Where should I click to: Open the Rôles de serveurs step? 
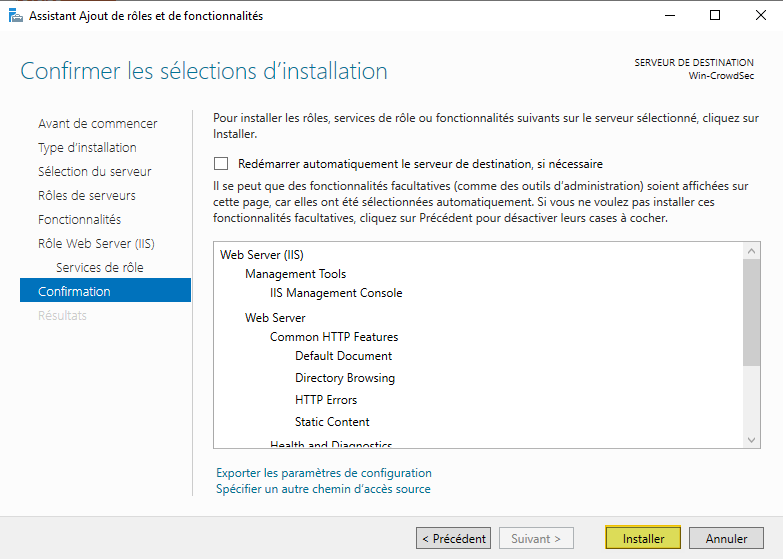point(86,195)
